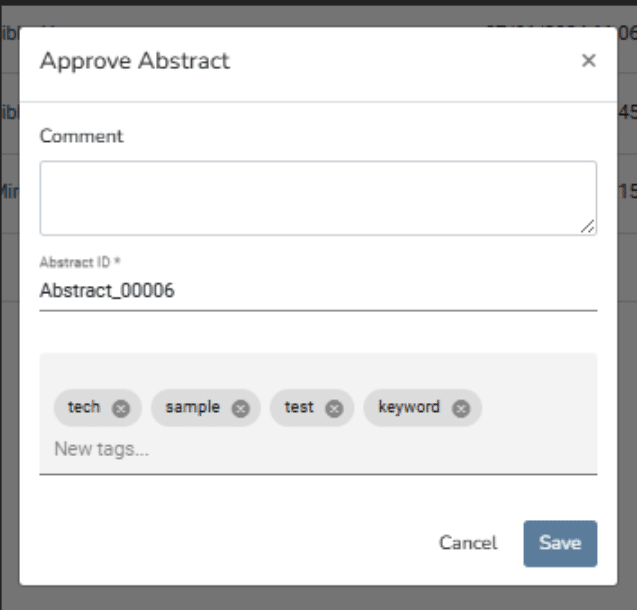Remove the 'tech' tag
This screenshot has height=610, width=637.
(121, 409)
